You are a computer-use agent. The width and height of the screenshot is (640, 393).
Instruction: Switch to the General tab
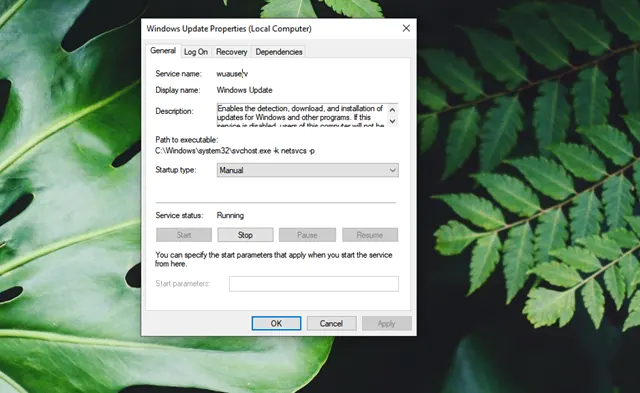coord(163,51)
